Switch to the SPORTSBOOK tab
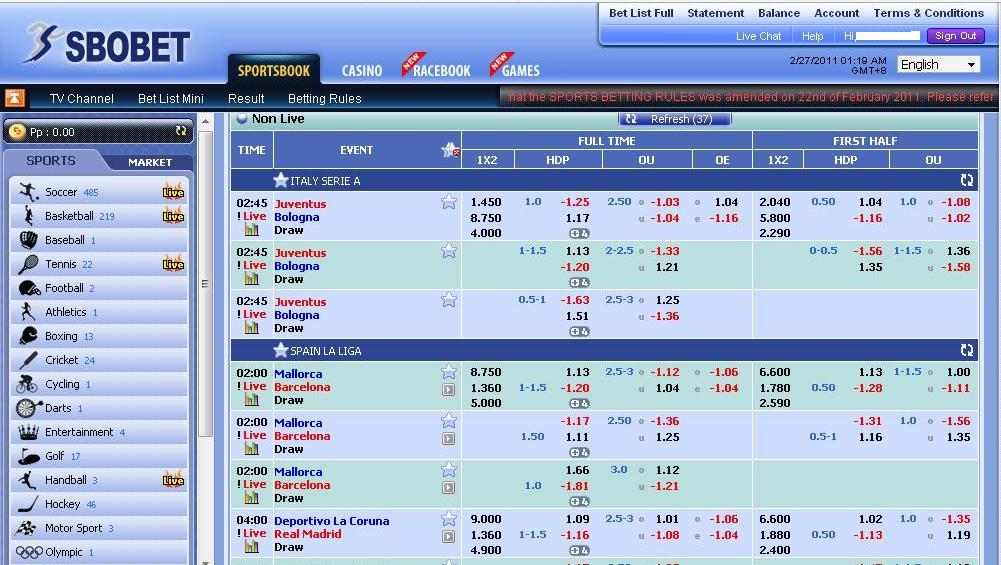Screen dimensions: 1001x565 tap(274, 70)
